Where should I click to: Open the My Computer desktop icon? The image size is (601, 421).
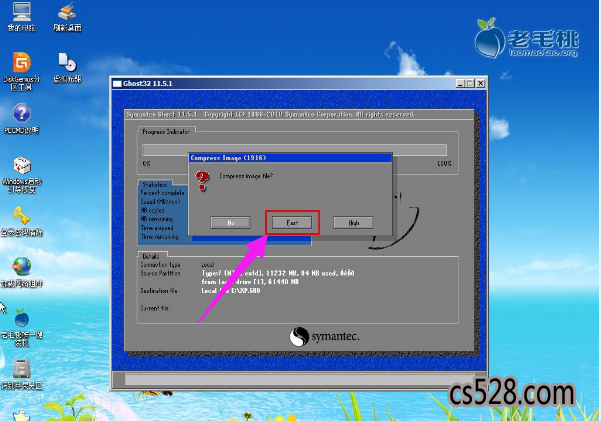click(x=18, y=14)
